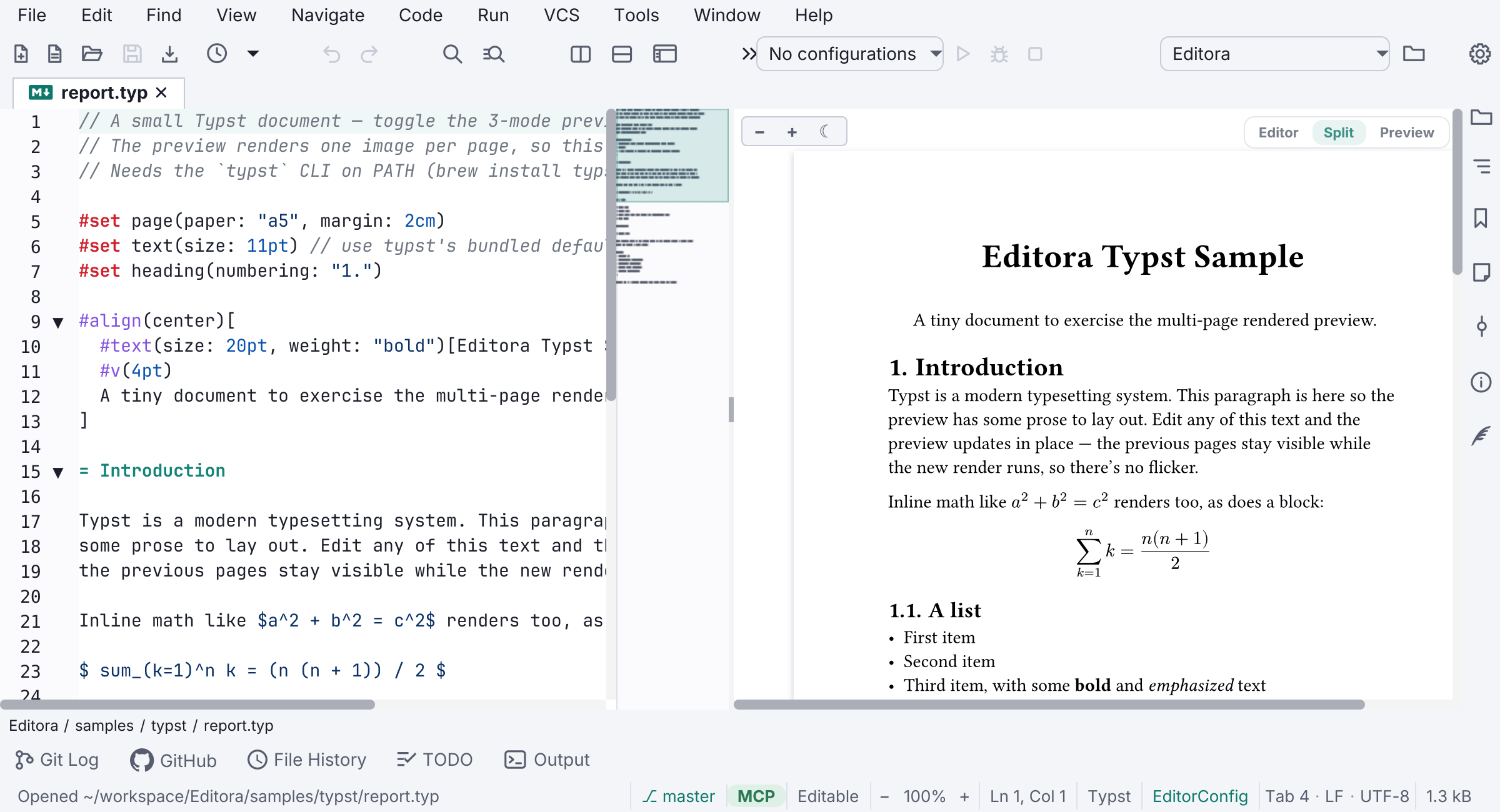The height and width of the screenshot is (812, 1500).
Task: Select Split view mode
Action: [1338, 132]
